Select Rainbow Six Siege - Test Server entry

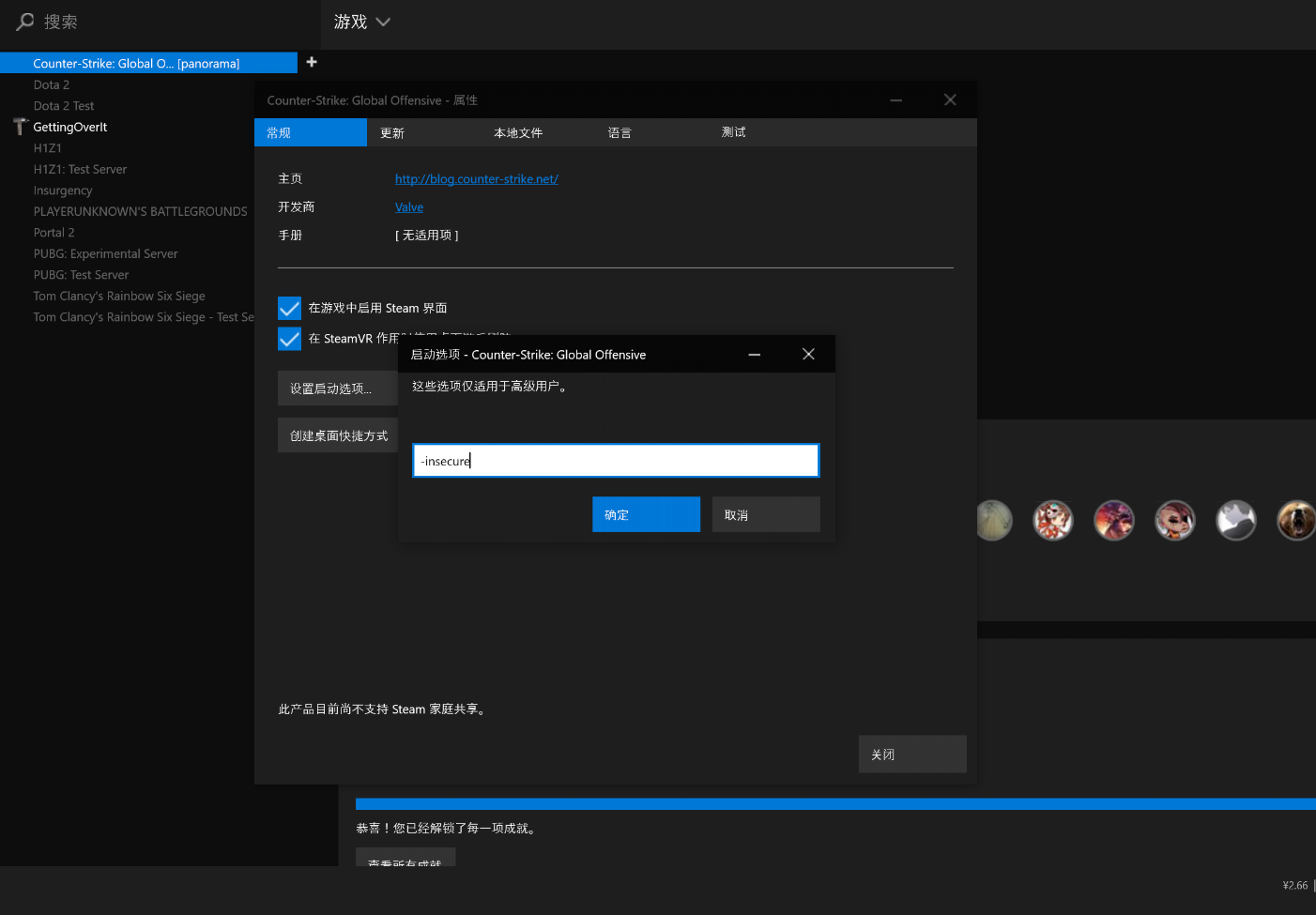pyautogui.click(x=144, y=317)
